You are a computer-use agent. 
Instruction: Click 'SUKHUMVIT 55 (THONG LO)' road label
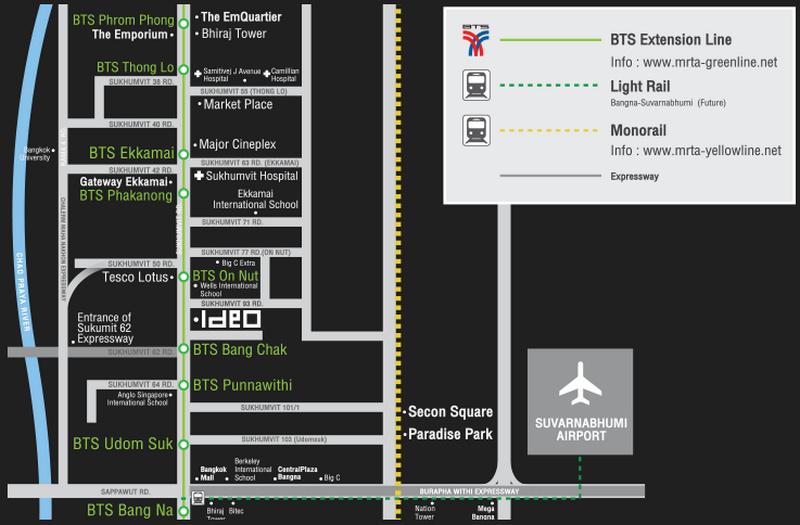243,91
